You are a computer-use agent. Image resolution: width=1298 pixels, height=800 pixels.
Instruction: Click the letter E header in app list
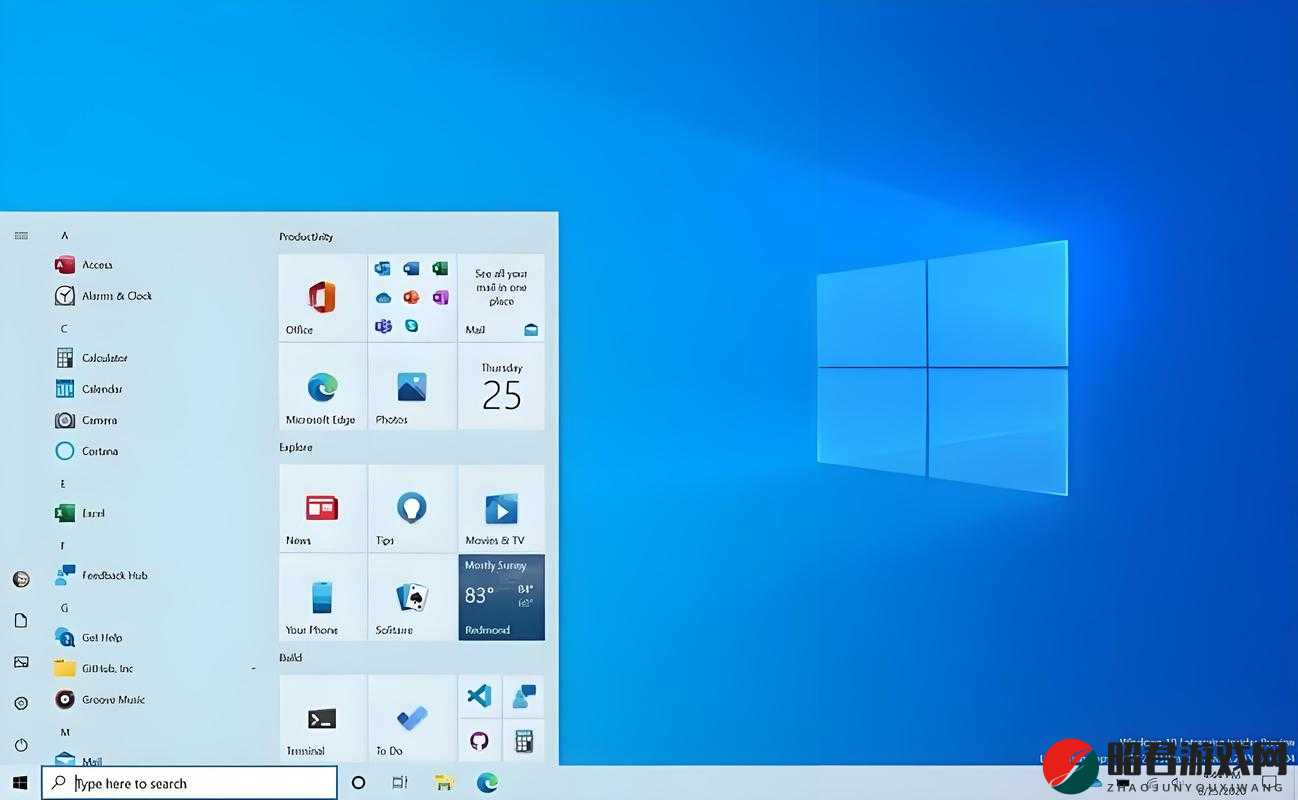[x=63, y=484]
